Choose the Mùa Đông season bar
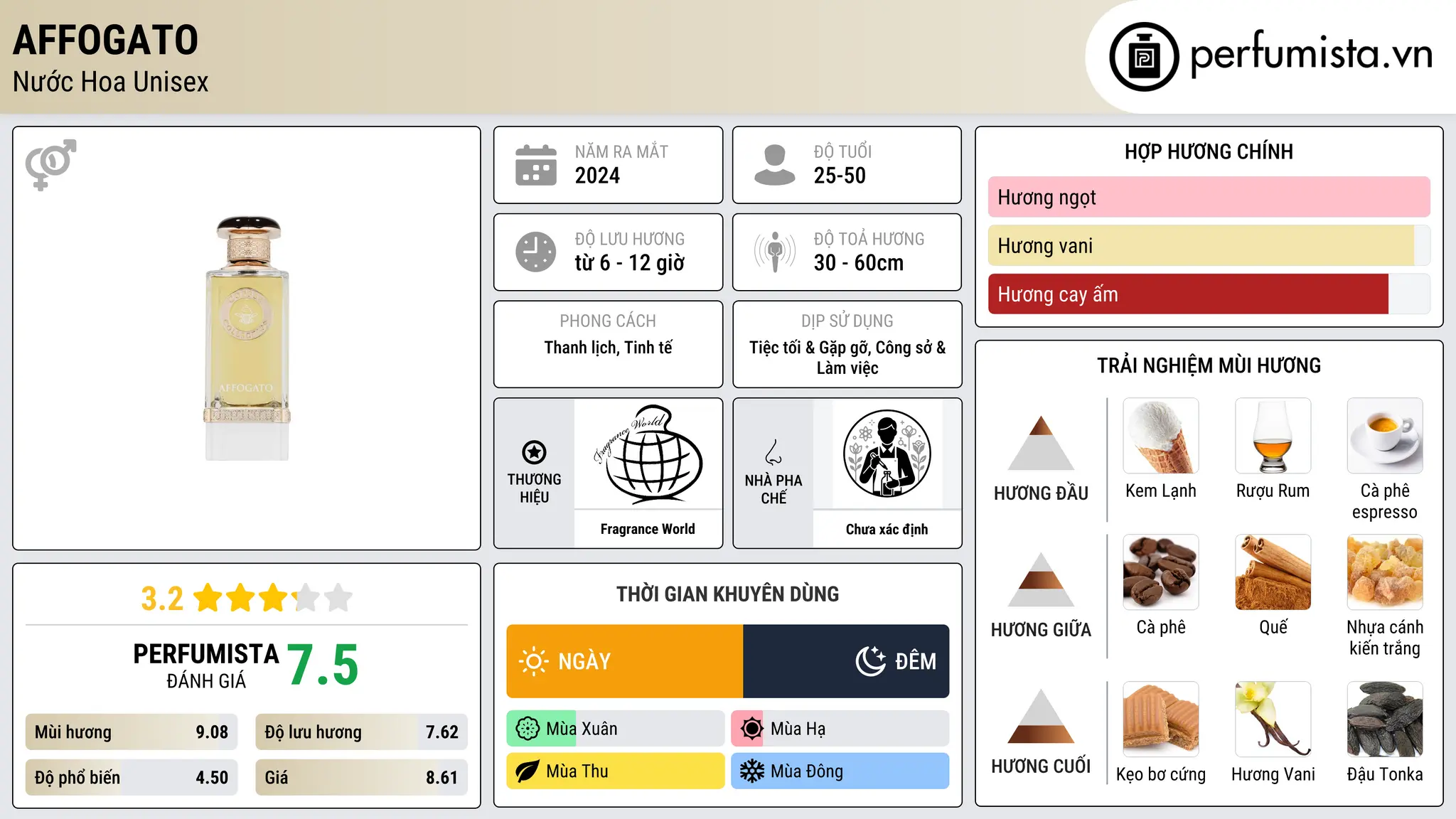Screen dimensions: 1456x819 (840, 771)
